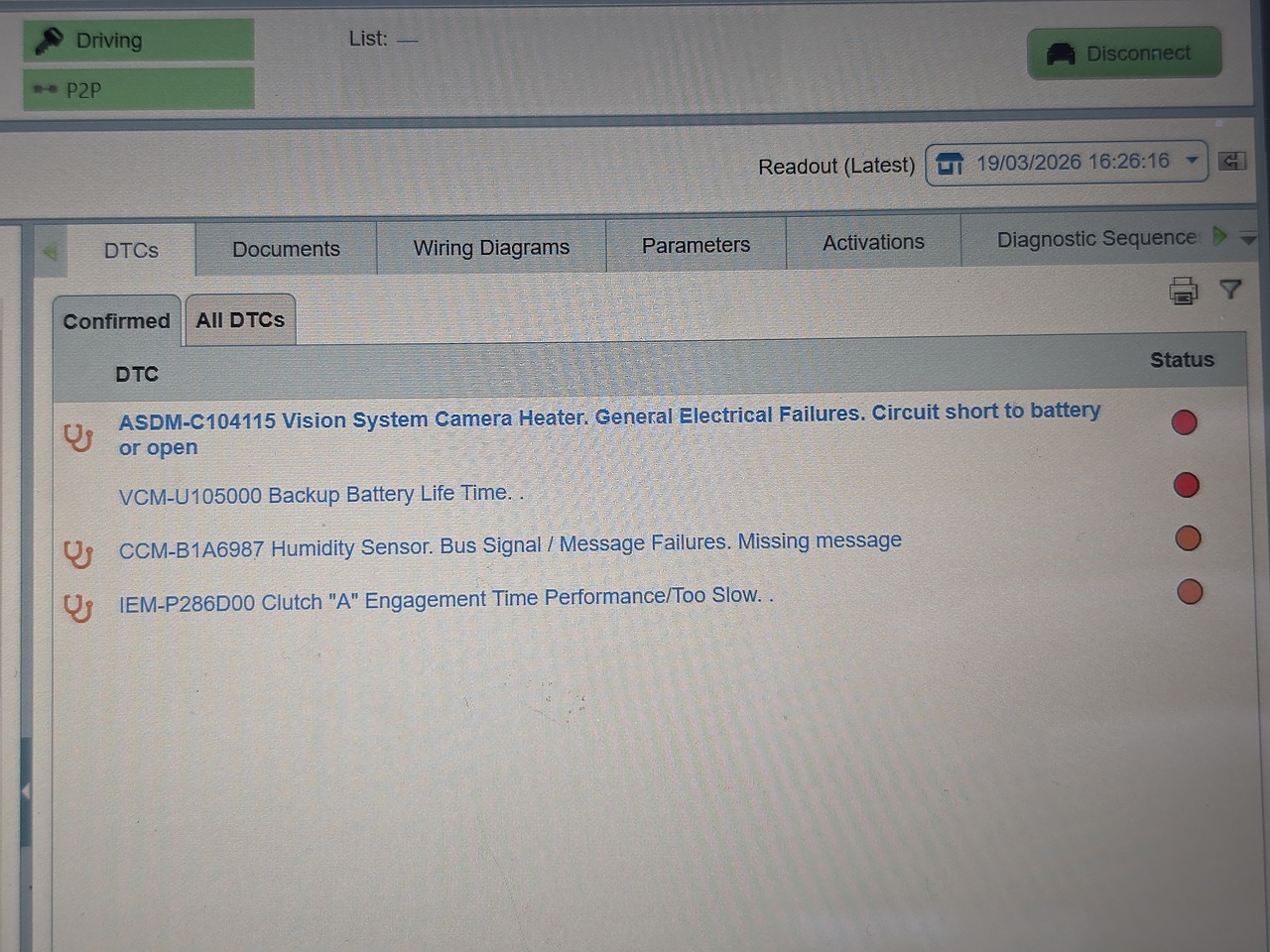Image resolution: width=1270 pixels, height=952 pixels.
Task: Click the green P2P connection indicator
Action: coord(138,89)
